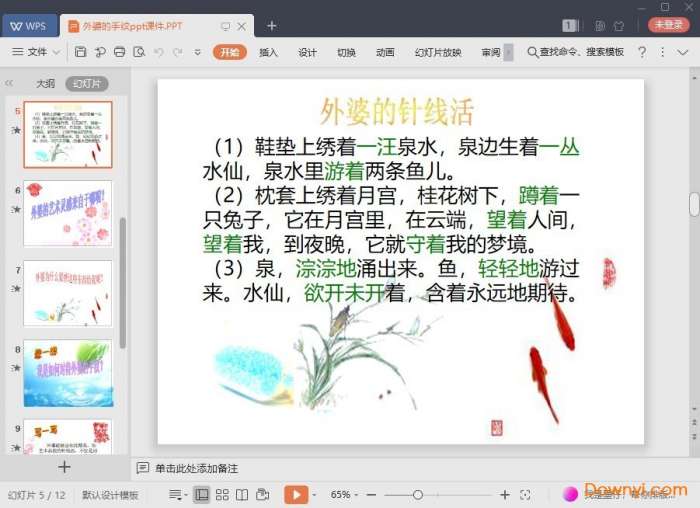
Task: Click the slide title 外婆的针线活
Action: point(397,112)
